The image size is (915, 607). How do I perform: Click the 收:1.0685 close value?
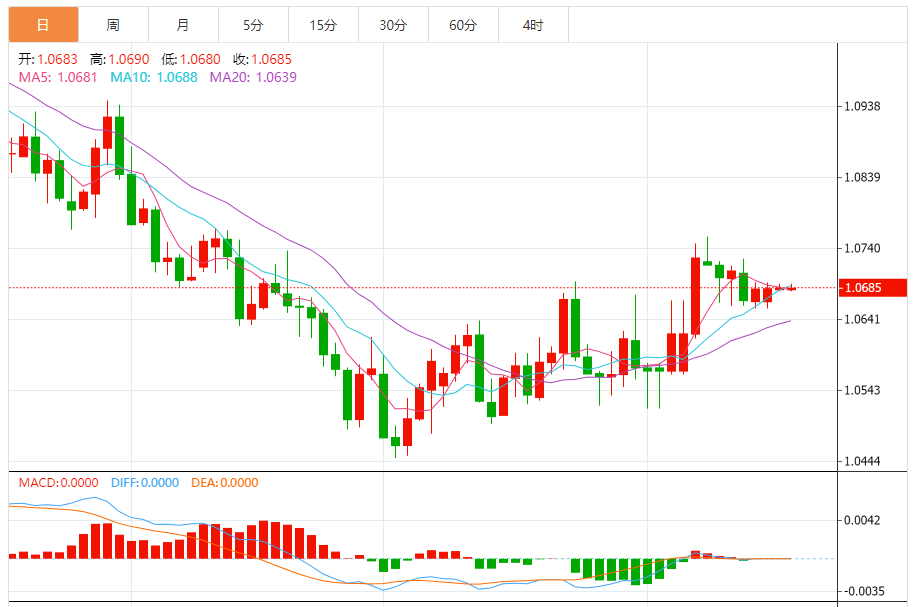262,59
